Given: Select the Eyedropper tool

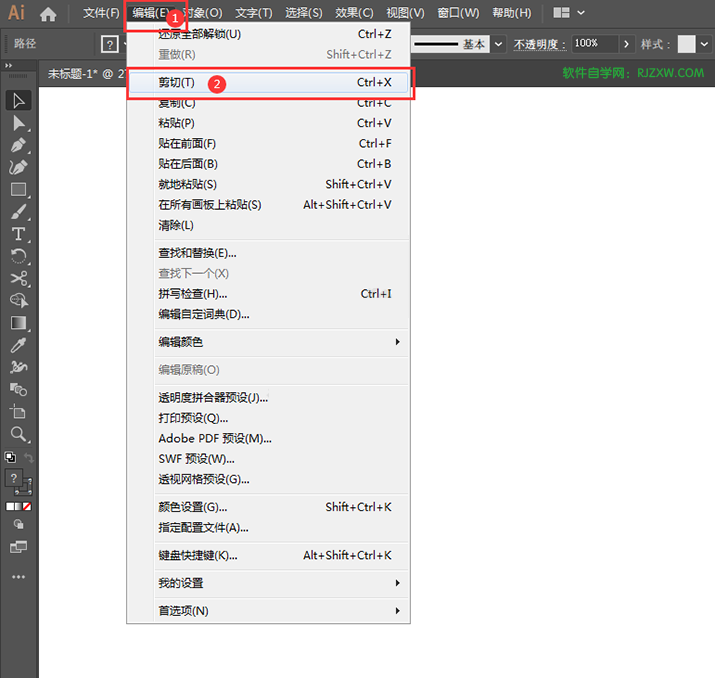Looking at the screenshot, I should click(18, 345).
